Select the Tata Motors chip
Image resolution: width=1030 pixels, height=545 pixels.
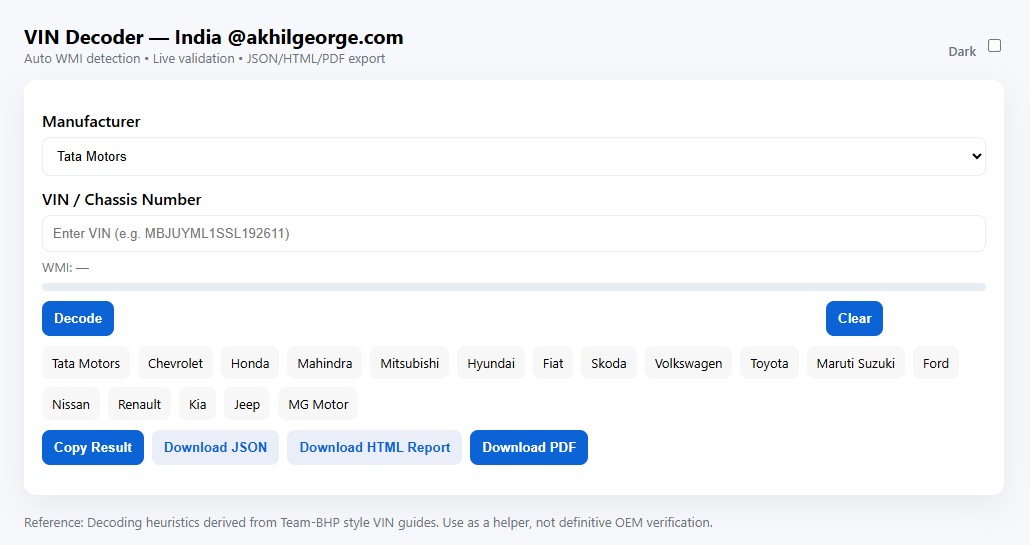tap(86, 363)
